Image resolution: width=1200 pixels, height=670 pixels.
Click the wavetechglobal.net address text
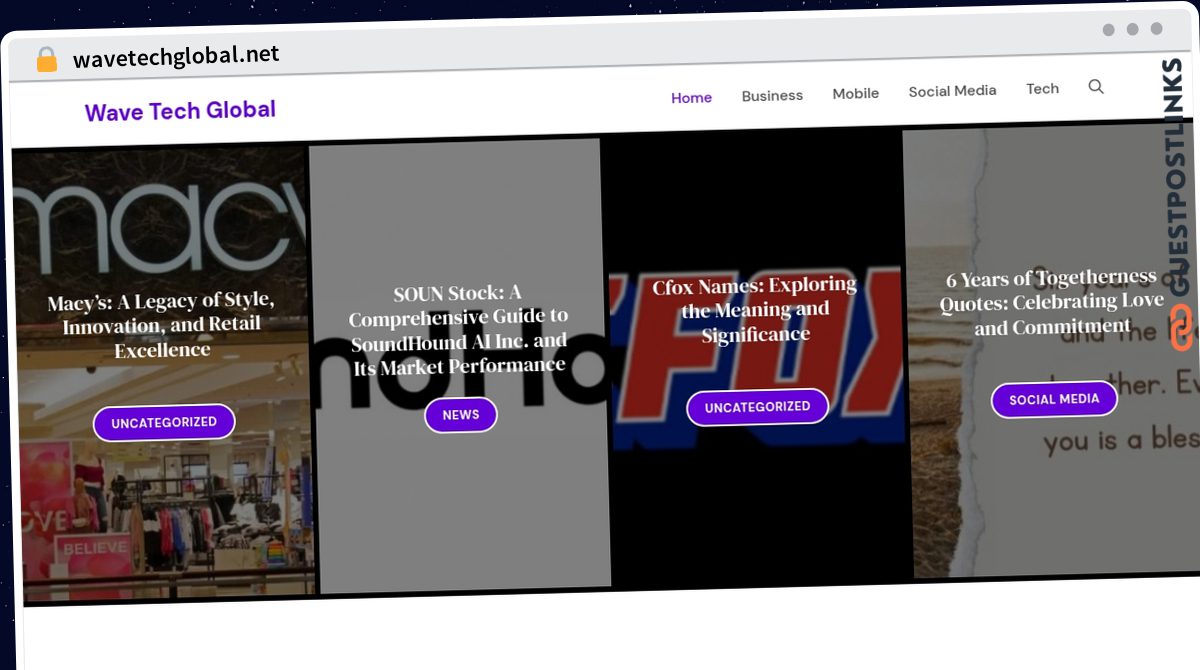[x=176, y=56]
